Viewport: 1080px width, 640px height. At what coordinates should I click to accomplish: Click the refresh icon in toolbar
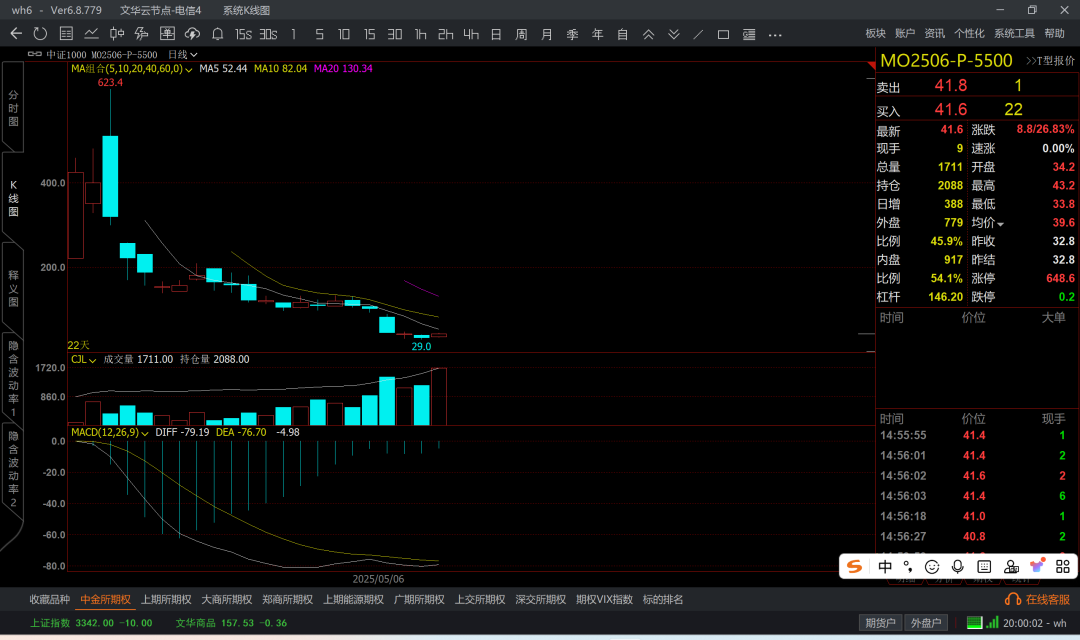tap(41, 34)
